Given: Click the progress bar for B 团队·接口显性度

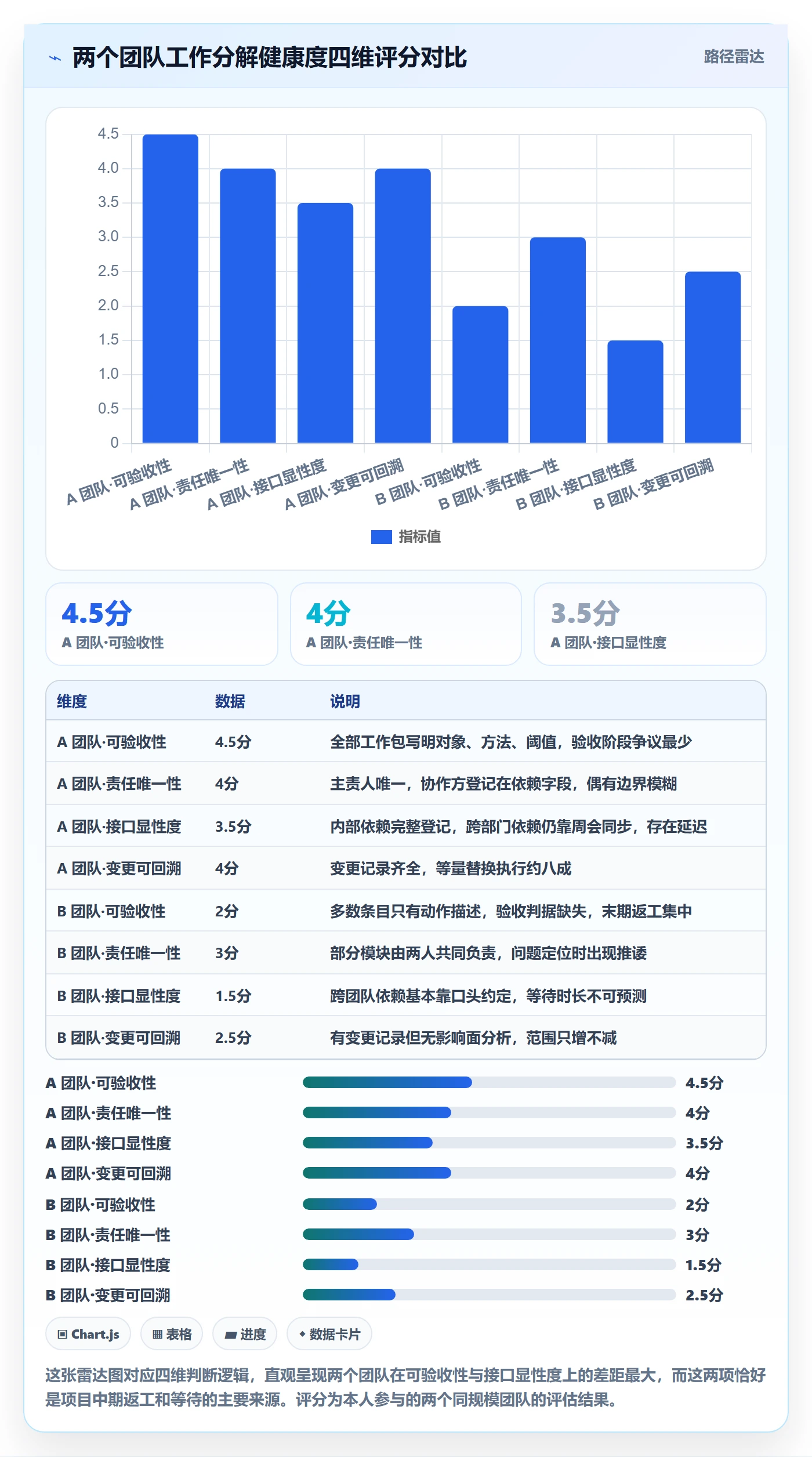Looking at the screenshot, I should coord(489,1264).
